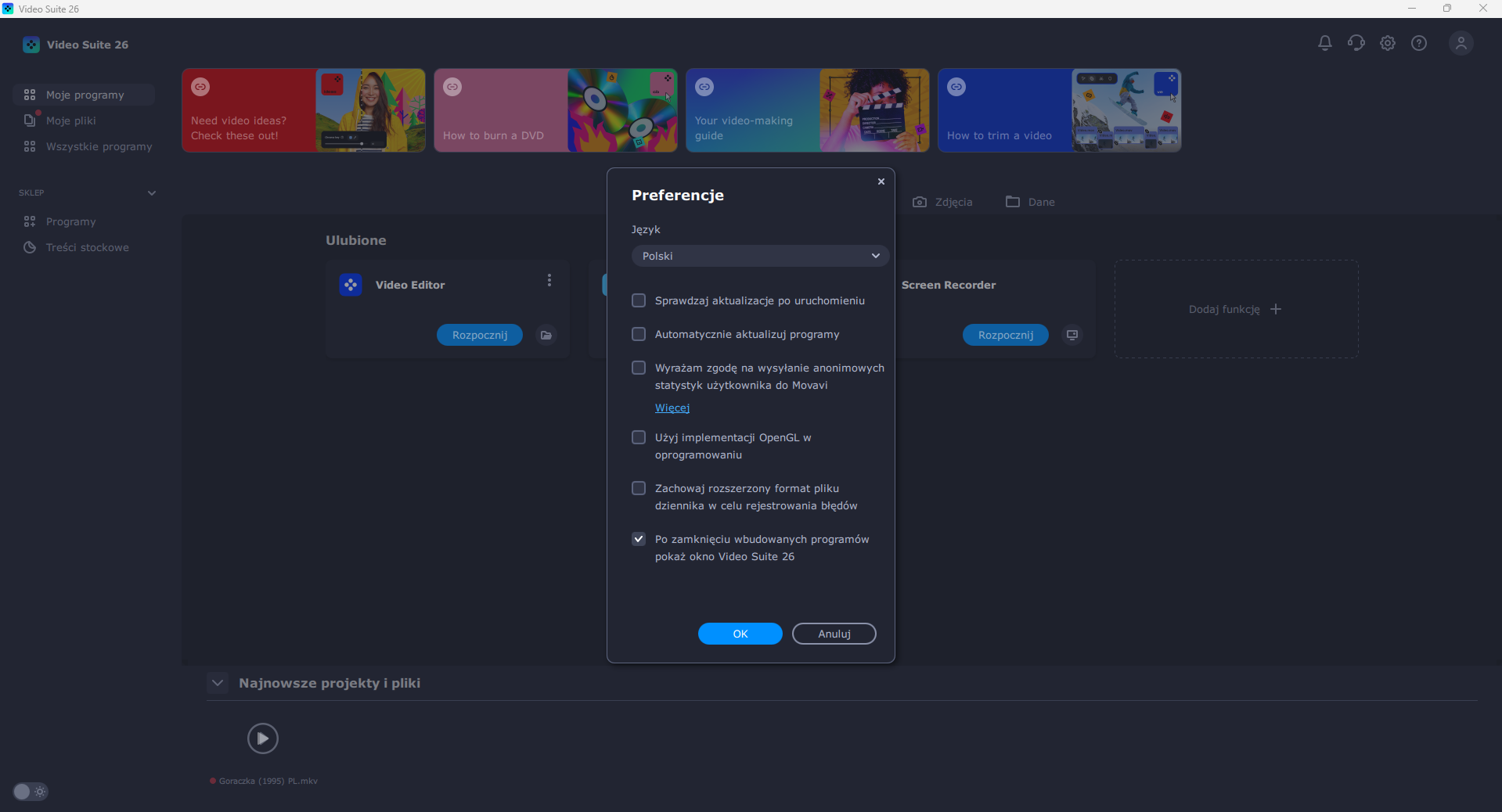1502x812 pixels.
Task: Open Wszystkie programy in sidebar
Action: 84,146
